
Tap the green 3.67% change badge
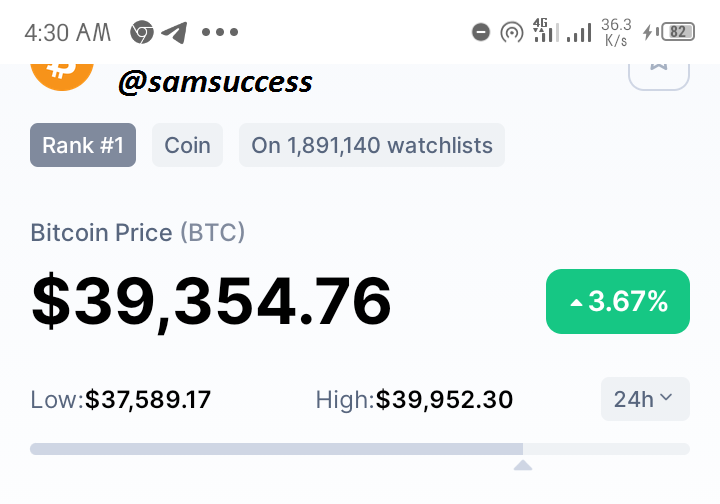click(x=618, y=302)
